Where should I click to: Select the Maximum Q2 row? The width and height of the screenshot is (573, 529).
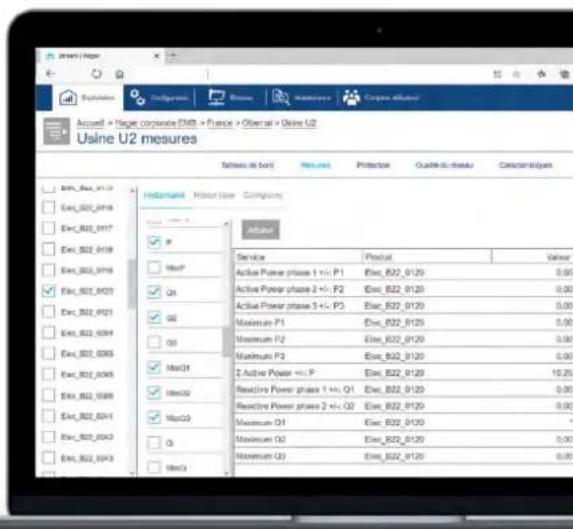(403, 439)
